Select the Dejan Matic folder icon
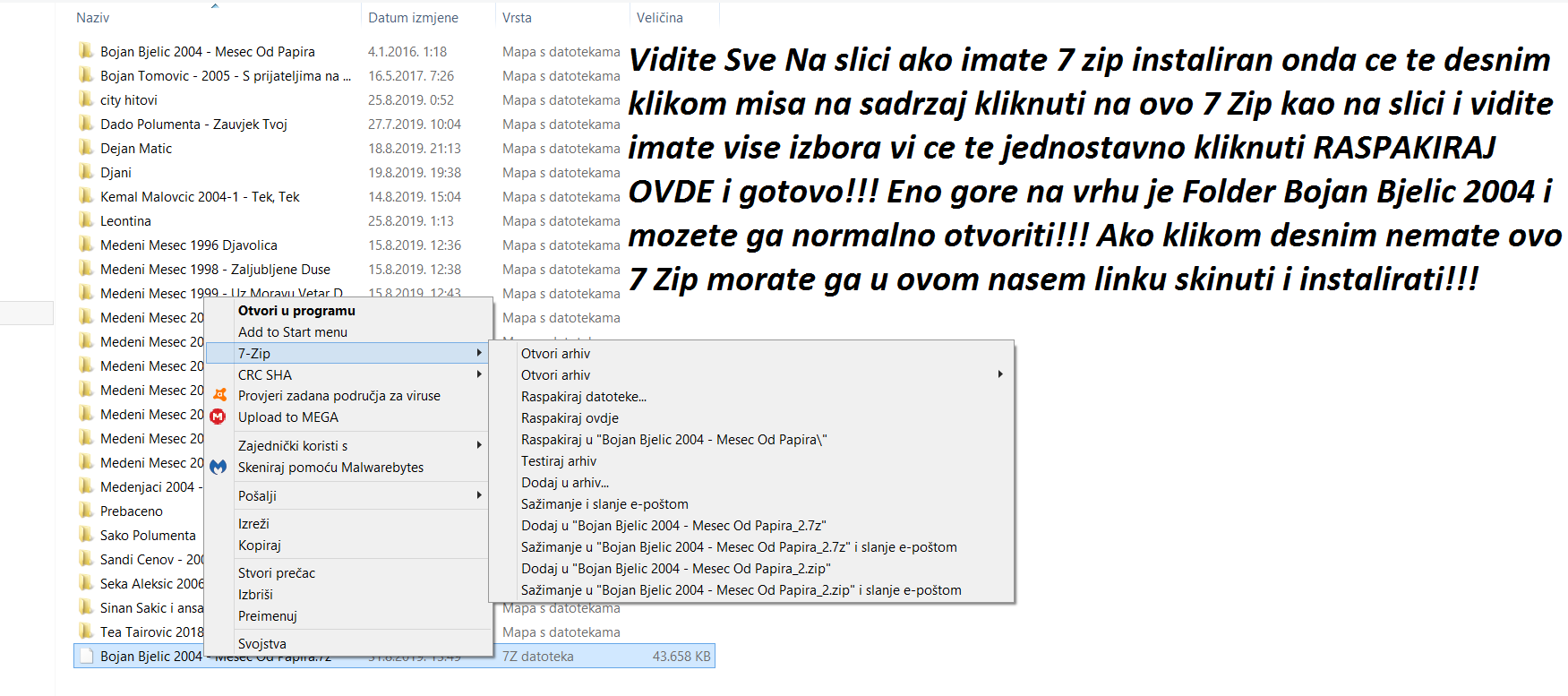 [86, 148]
